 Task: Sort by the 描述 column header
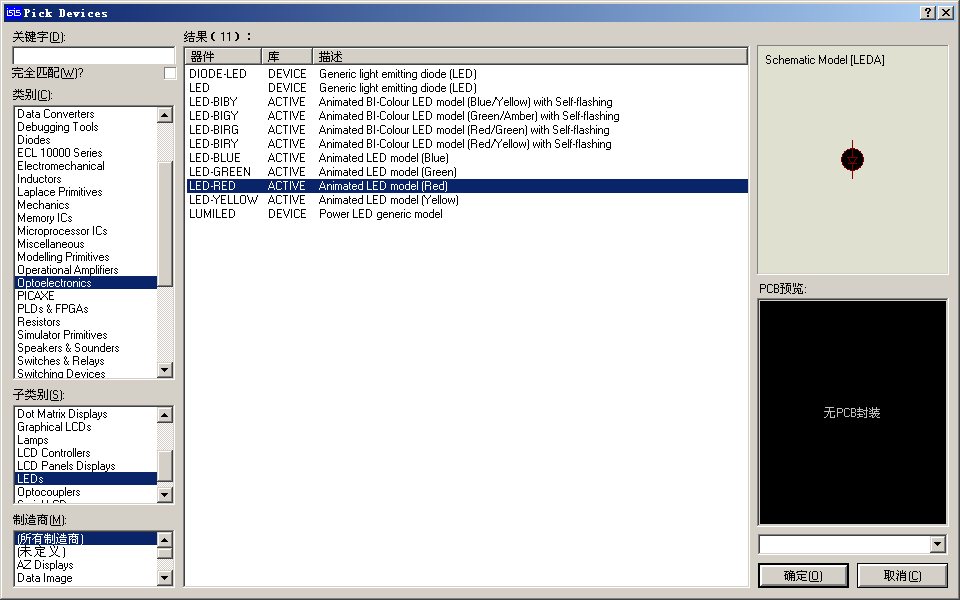(x=530, y=56)
